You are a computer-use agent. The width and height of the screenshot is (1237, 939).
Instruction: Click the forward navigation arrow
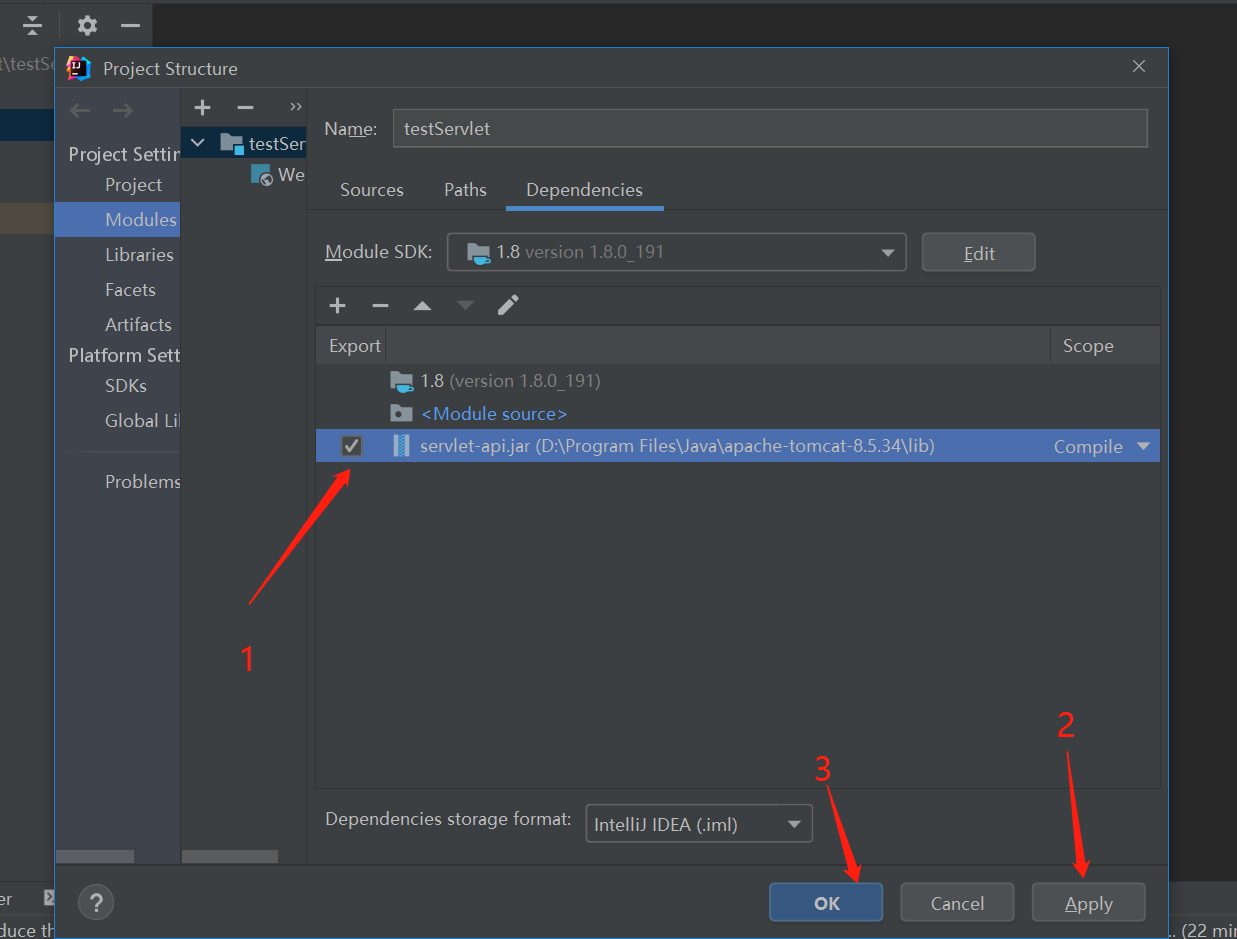coord(123,110)
